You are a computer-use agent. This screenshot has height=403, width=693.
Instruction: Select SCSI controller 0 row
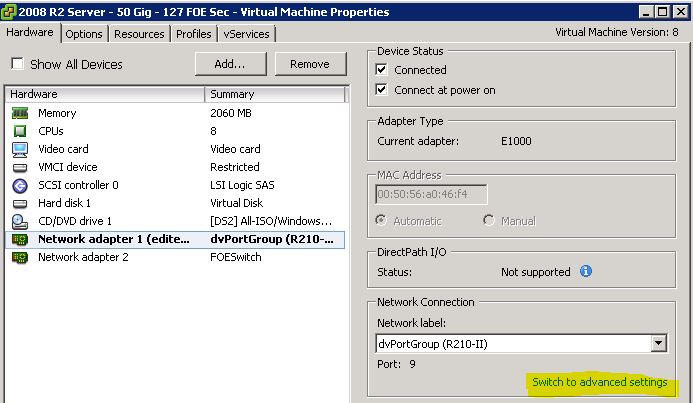[x=175, y=186]
